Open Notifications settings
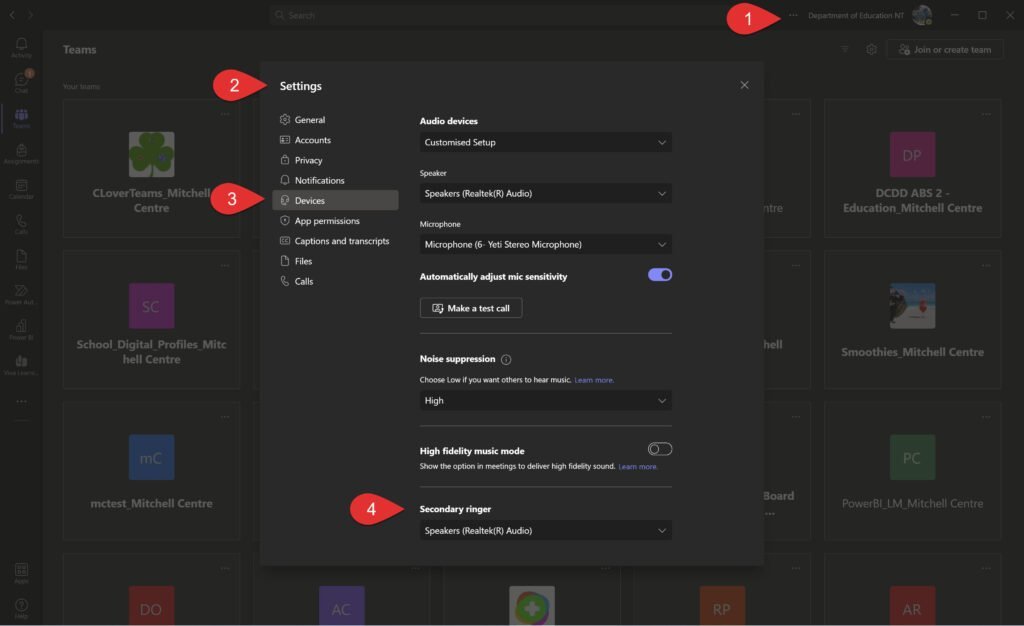This screenshot has height=626, width=1024. tap(335, 180)
